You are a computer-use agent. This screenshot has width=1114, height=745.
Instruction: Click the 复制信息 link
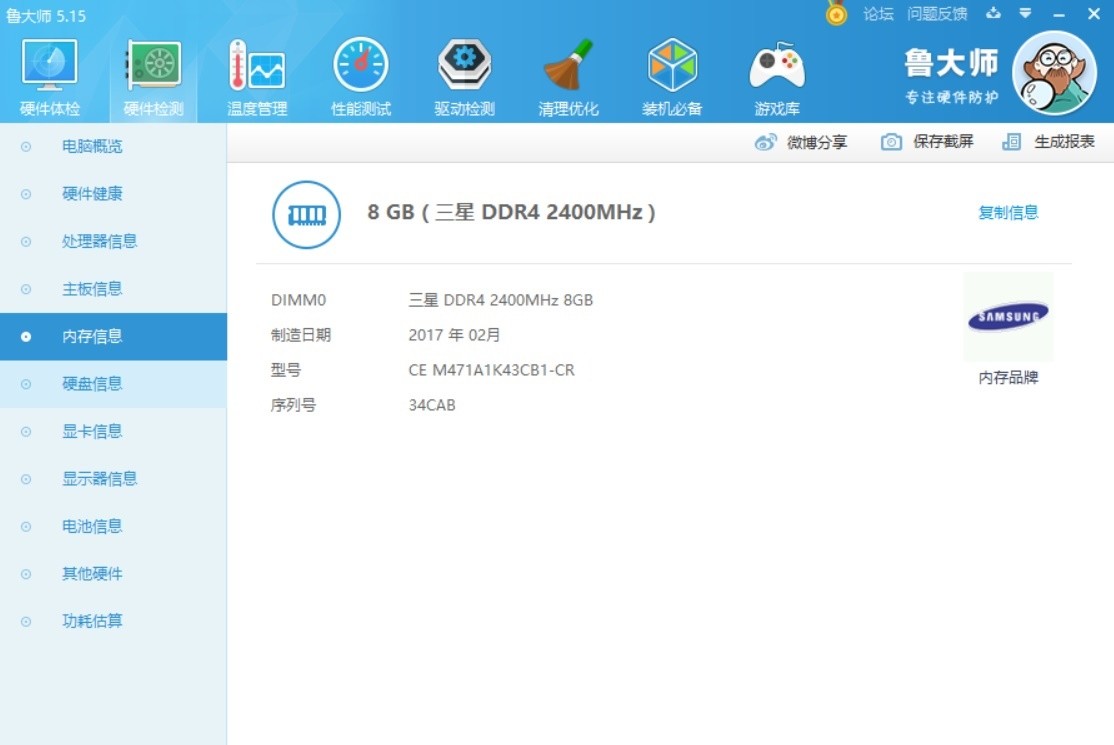tap(1008, 212)
